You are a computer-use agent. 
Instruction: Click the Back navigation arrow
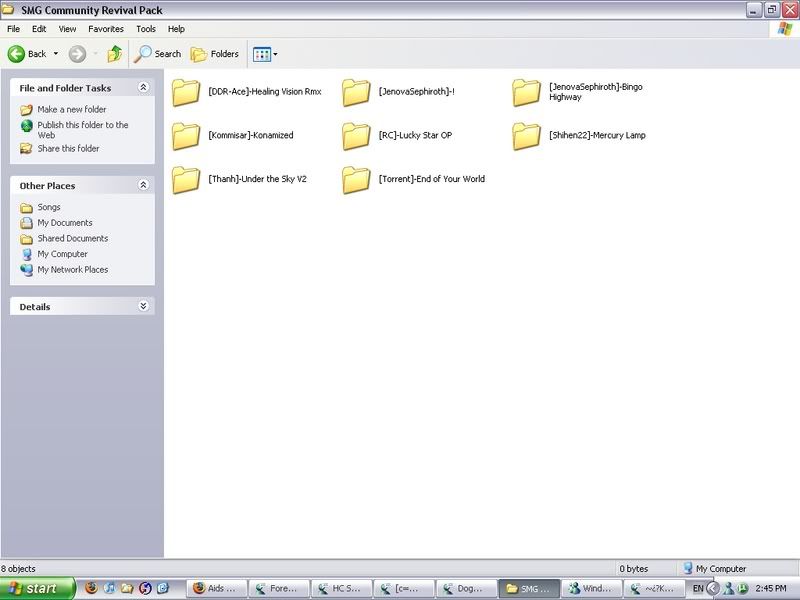tap(27, 54)
